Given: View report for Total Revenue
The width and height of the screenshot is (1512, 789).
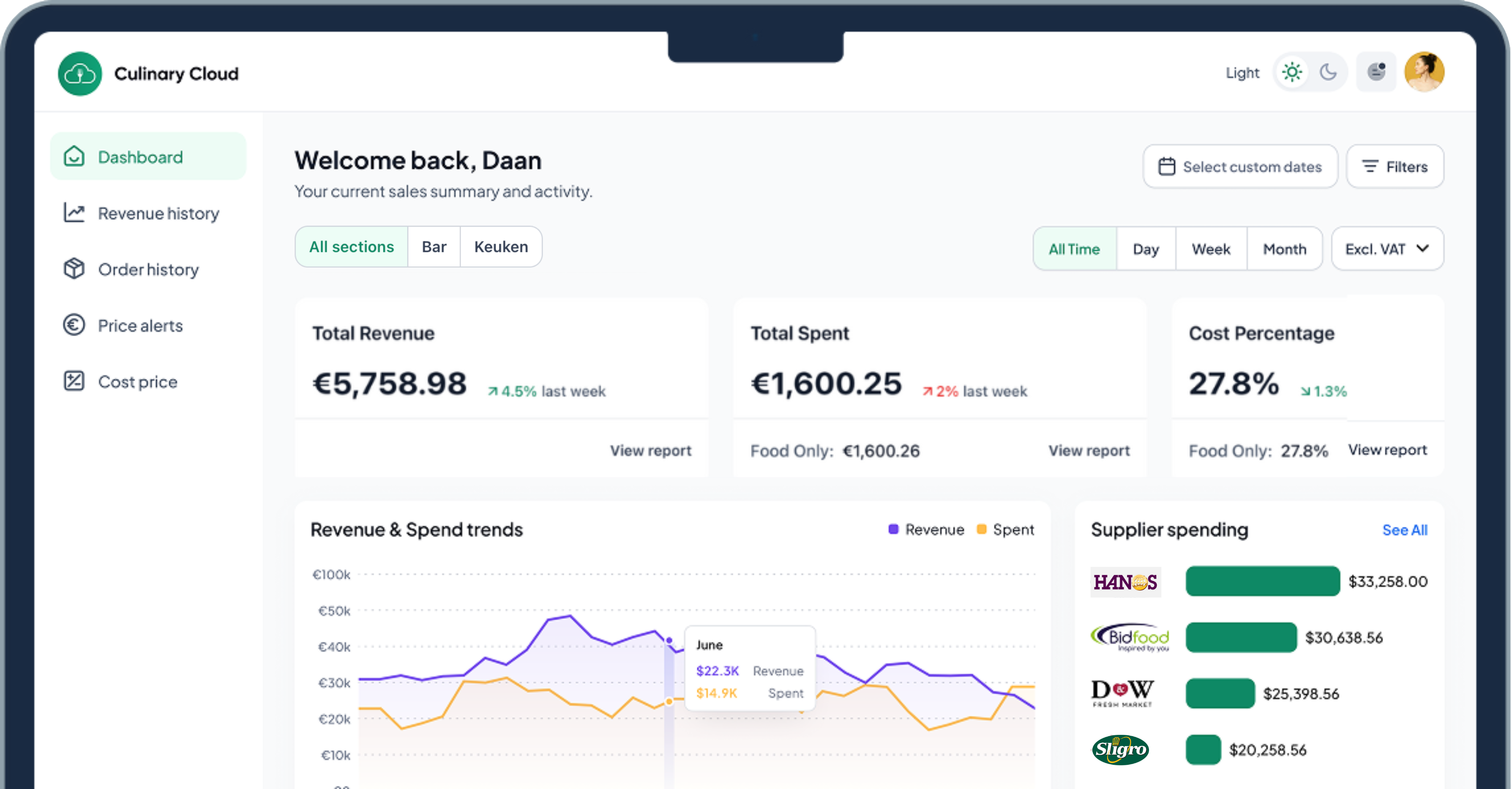Looking at the screenshot, I should click(650, 450).
